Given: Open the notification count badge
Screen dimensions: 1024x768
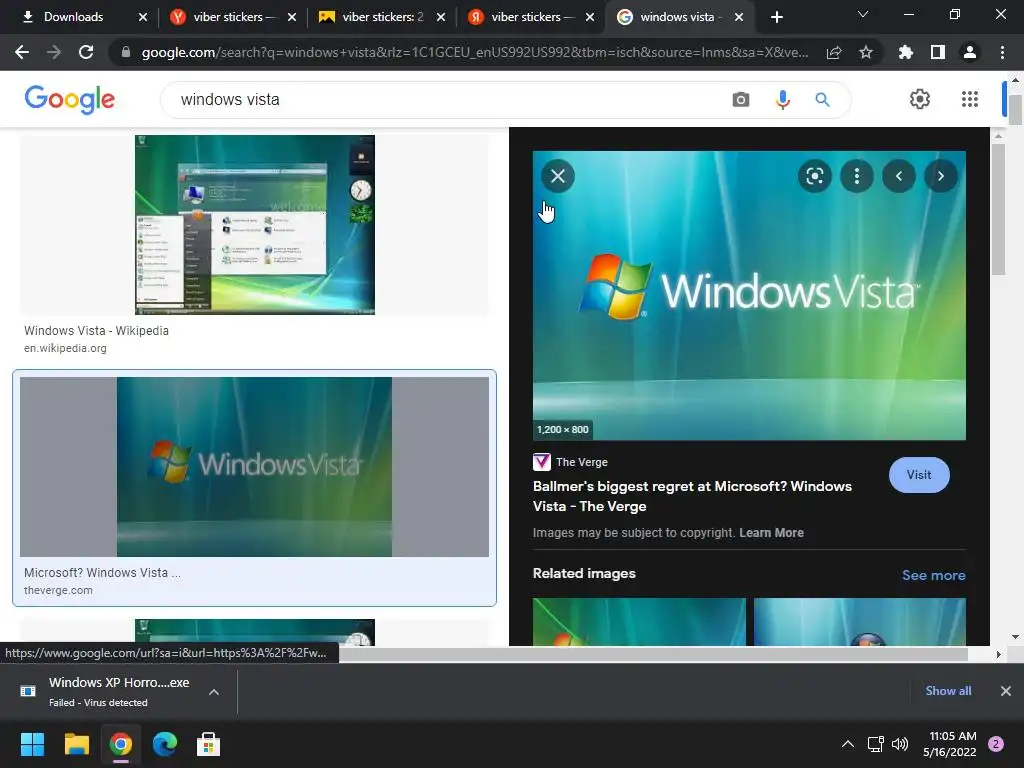Looking at the screenshot, I should pos(996,744).
